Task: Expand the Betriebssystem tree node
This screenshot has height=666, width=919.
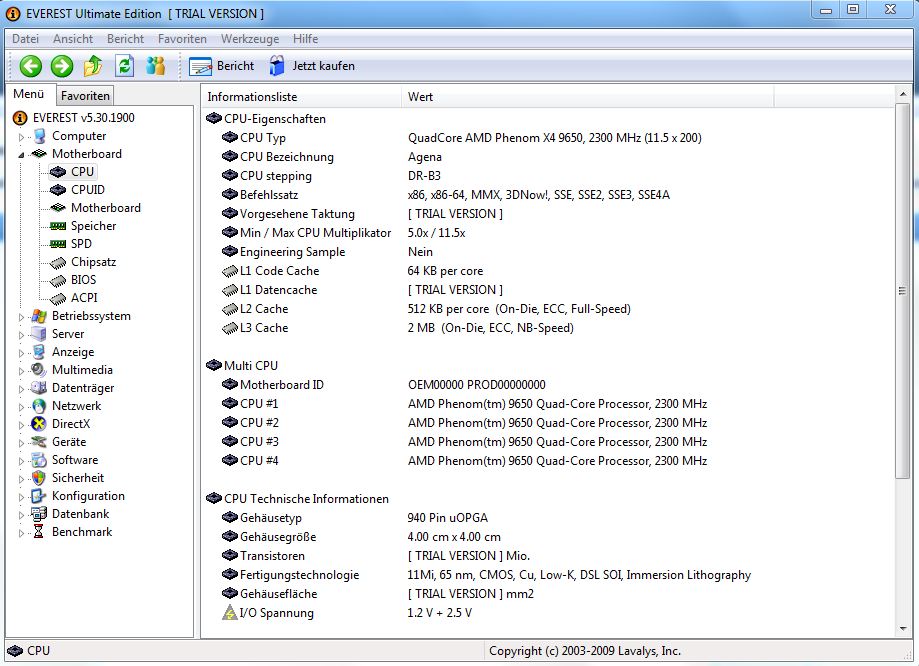Action: tap(21, 317)
